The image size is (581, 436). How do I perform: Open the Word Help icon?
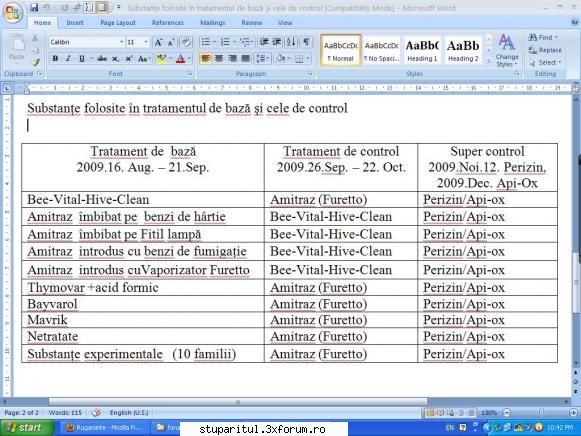[575, 23]
